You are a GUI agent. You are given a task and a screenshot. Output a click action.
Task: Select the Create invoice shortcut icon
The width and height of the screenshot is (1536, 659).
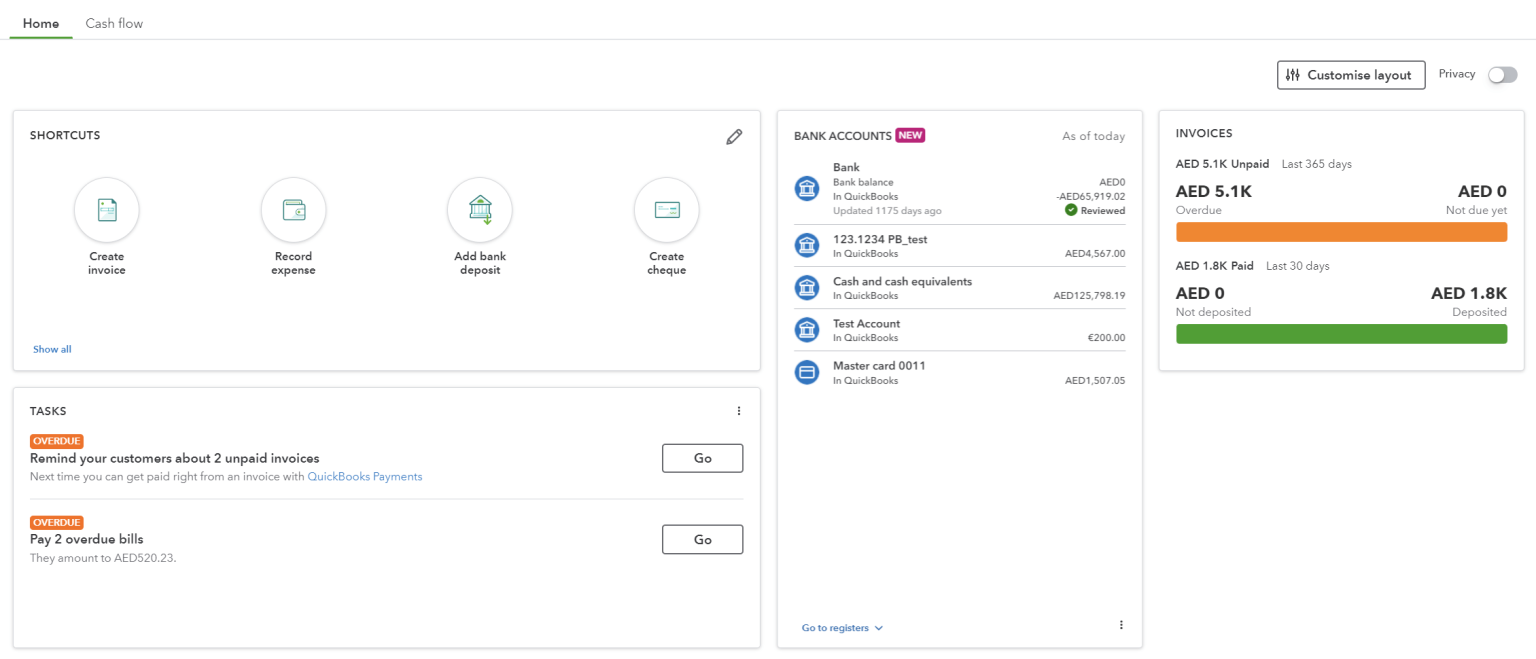point(106,210)
